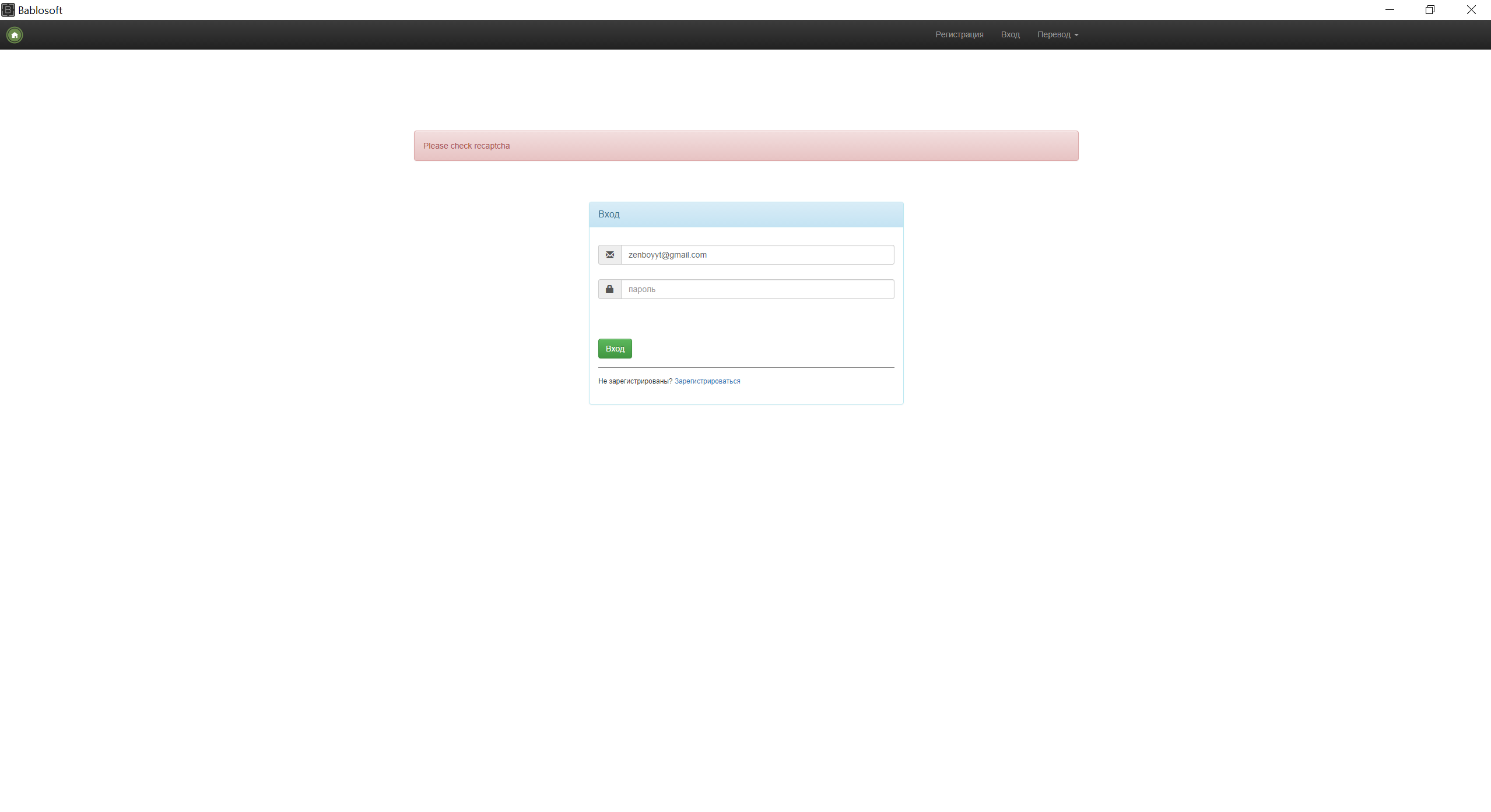Select the Вход menu item in the navbar
This screenshot has height=812, width=1491.
(1009, 34)
